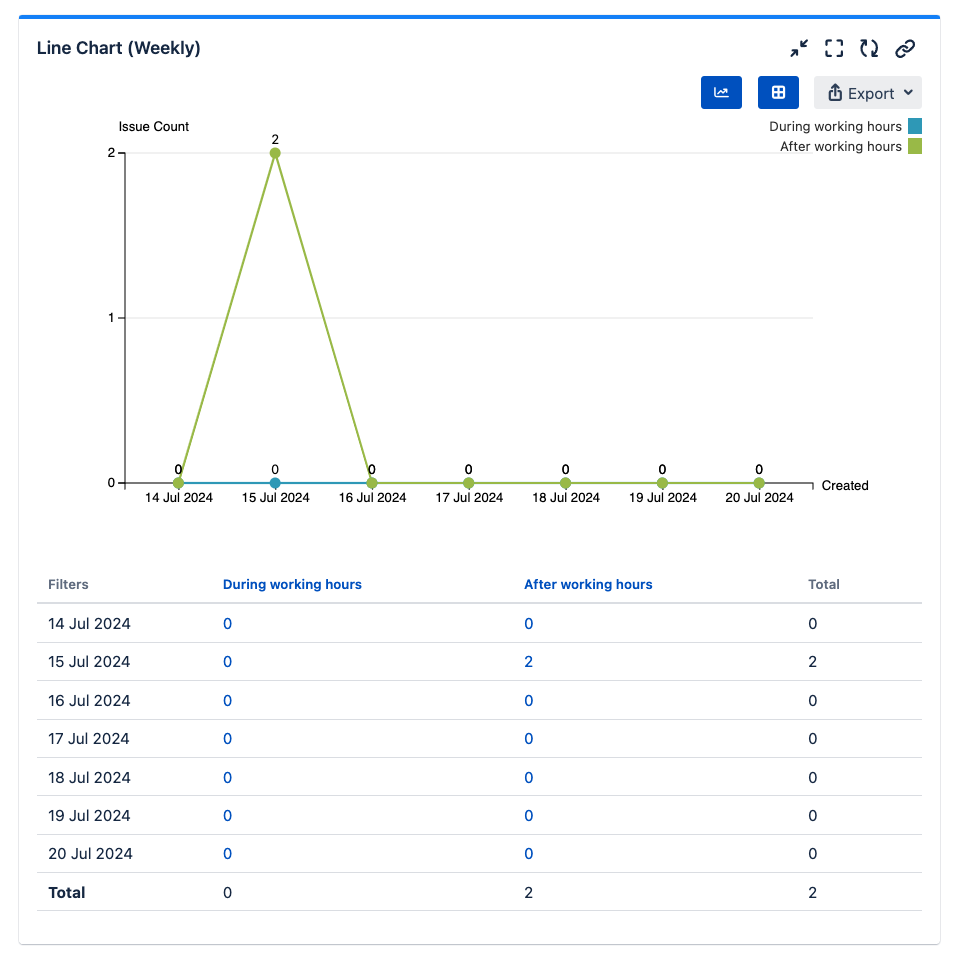Refresh the Line Chart gadget
The width and height of the screenshot is (962, 971).
coord(869,48)
